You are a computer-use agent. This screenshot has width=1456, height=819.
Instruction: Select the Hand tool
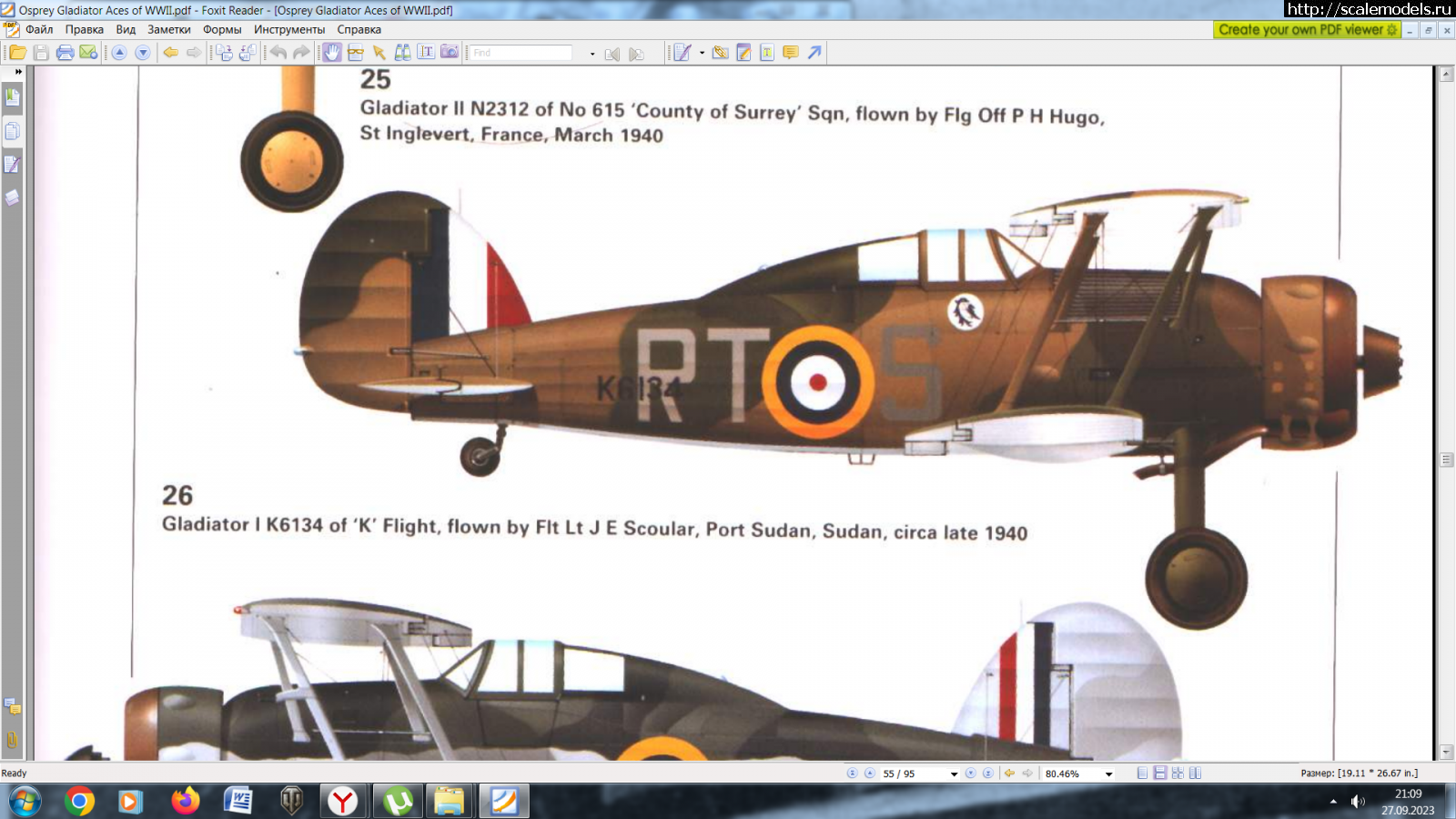[x=332, y=53]
